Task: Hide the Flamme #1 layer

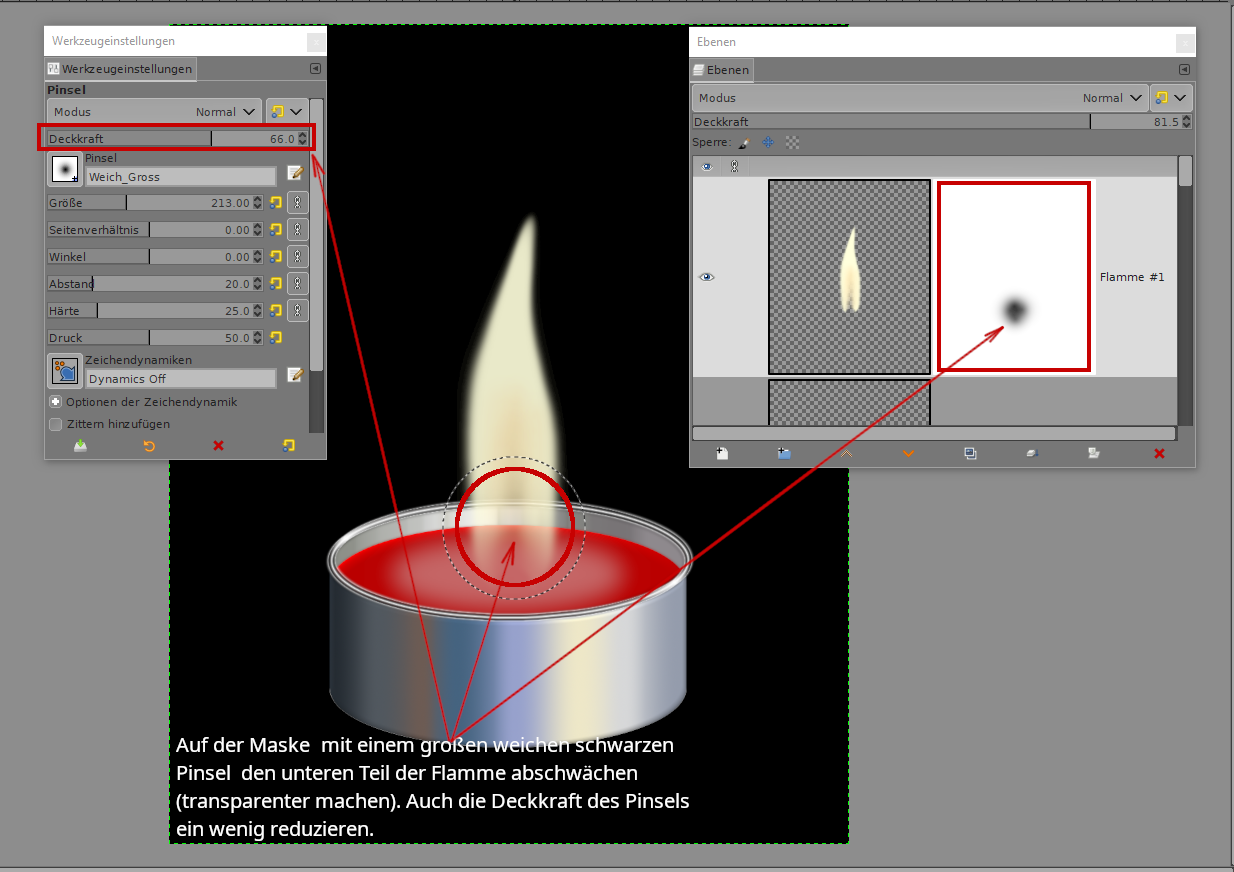Action: [x=707, y=277]
